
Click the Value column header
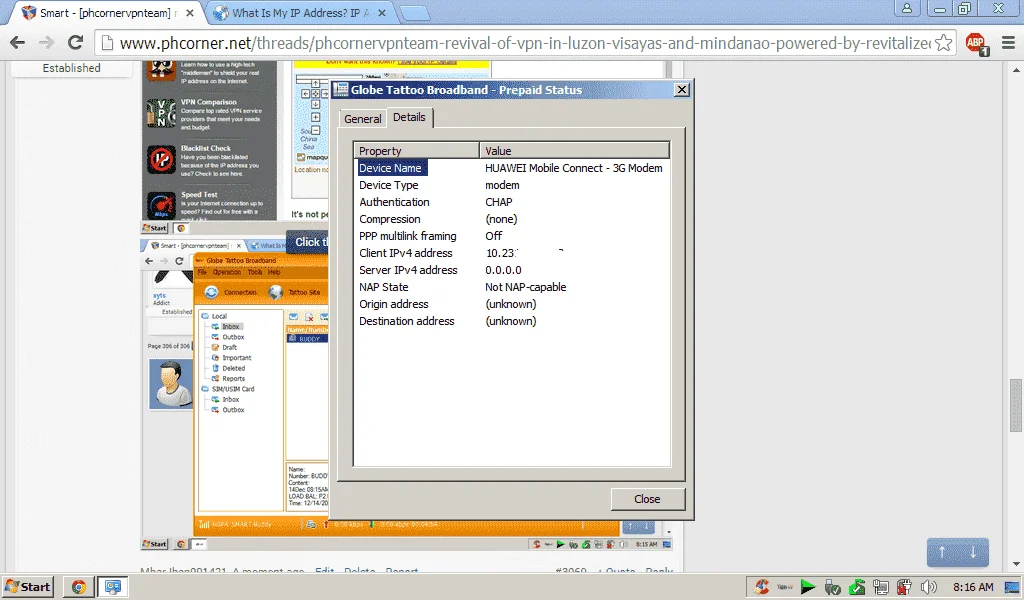575,151
